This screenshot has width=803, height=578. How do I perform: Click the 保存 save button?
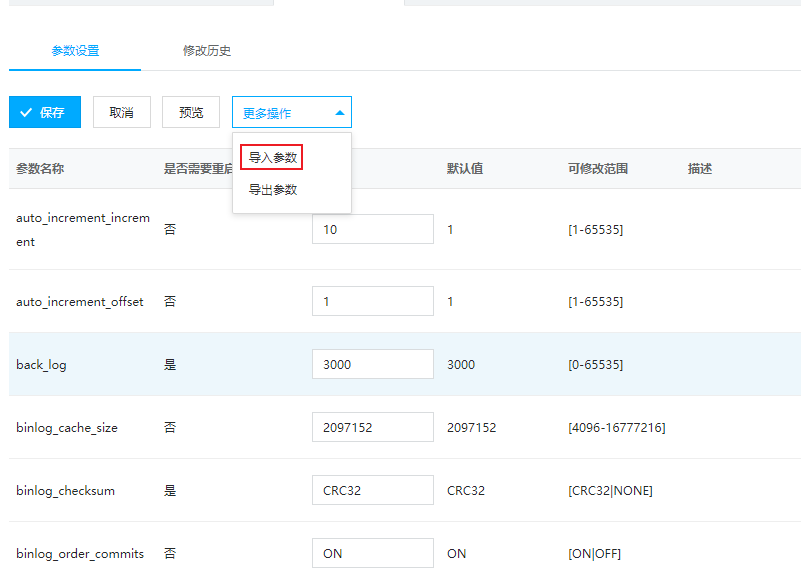coord(45,113)
